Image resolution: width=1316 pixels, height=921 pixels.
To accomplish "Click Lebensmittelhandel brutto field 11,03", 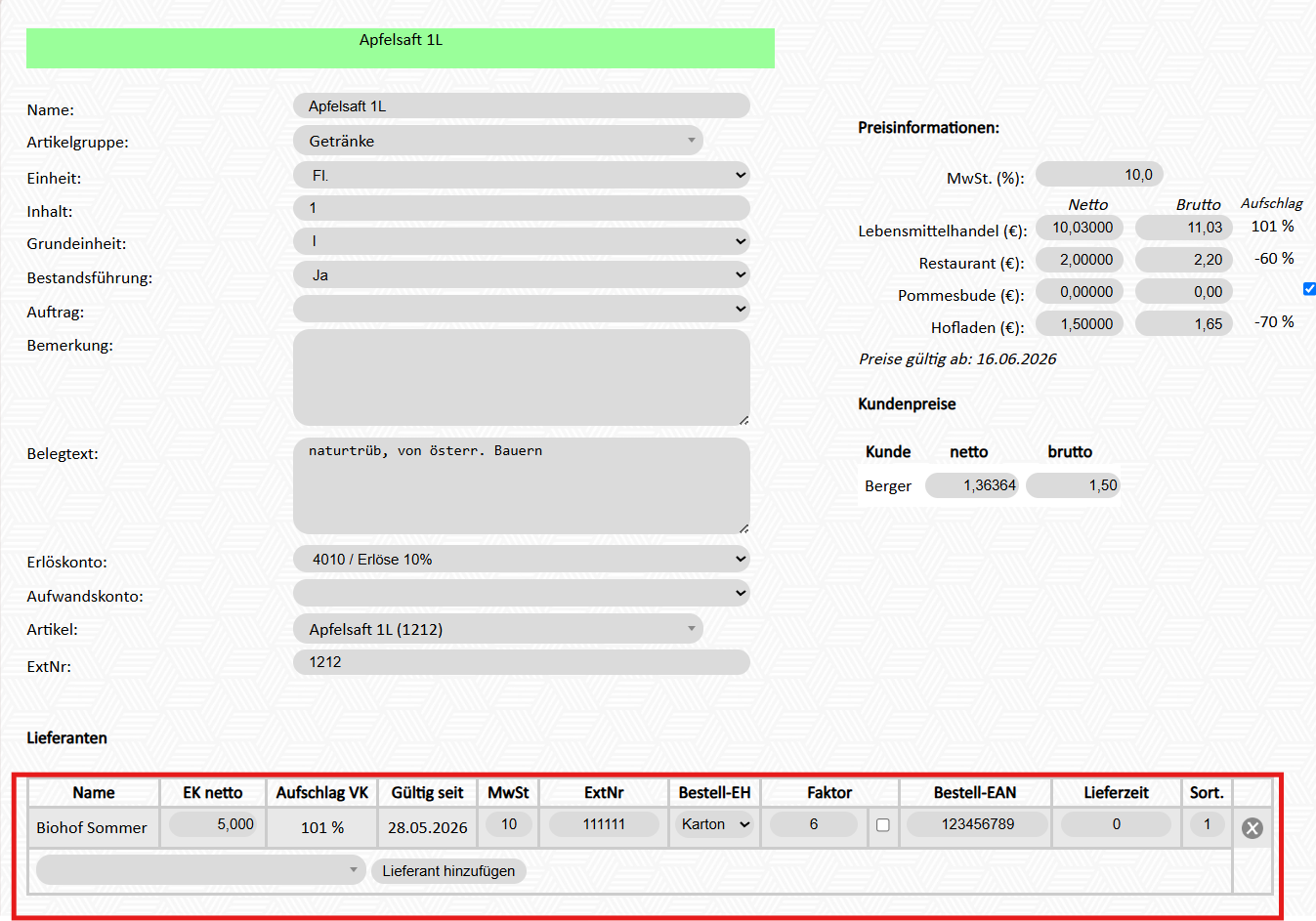I will tap(1184, 228).
